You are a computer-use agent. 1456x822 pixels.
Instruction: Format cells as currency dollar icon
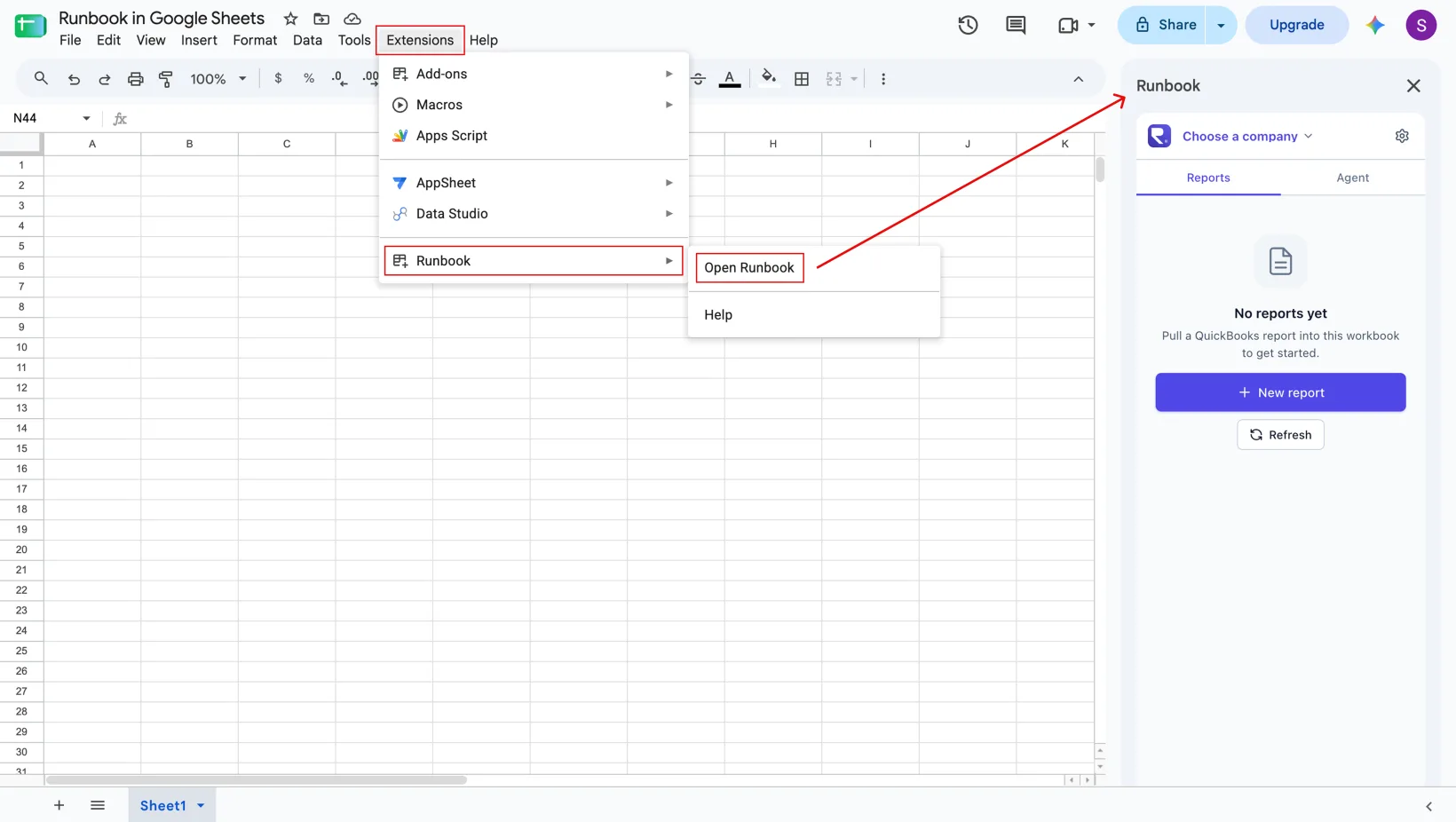(x=278, y=78)
